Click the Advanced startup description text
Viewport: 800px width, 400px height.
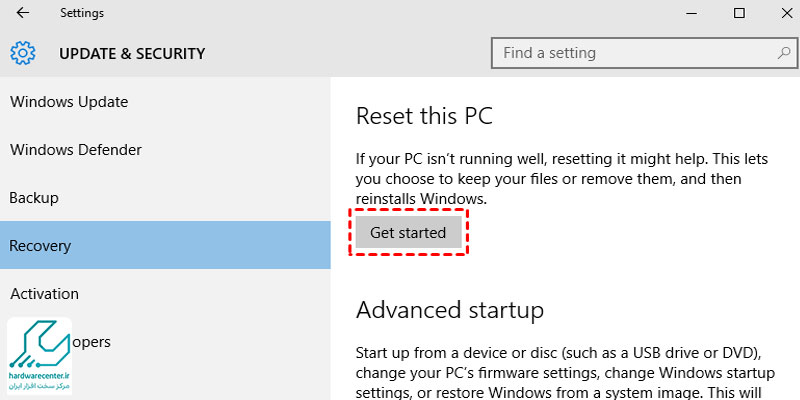pyautogui.click(x=565, y=373)
